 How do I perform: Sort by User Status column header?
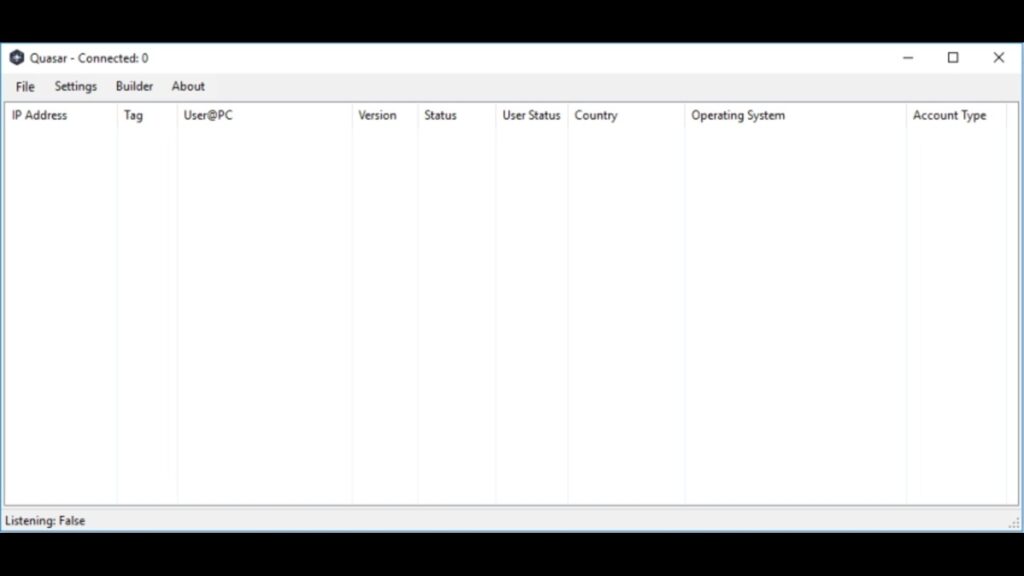point(532,115)
